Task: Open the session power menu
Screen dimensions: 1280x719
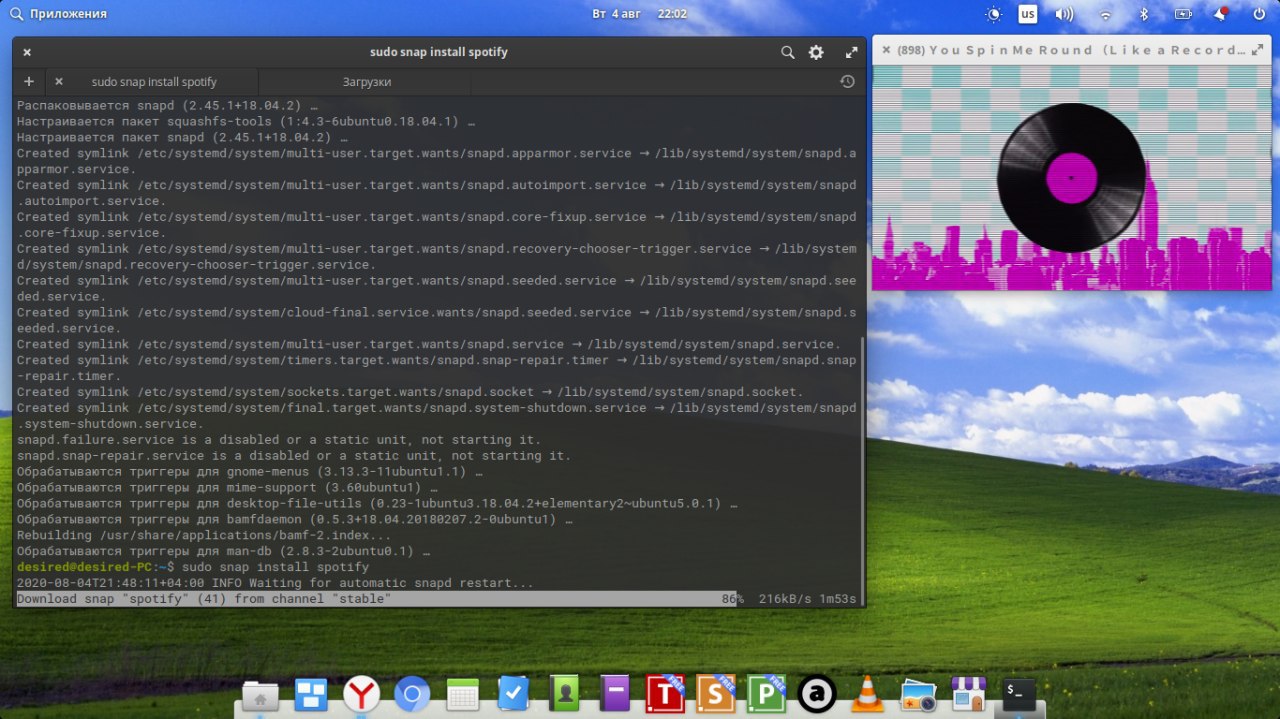Action: pos(1259,14)
